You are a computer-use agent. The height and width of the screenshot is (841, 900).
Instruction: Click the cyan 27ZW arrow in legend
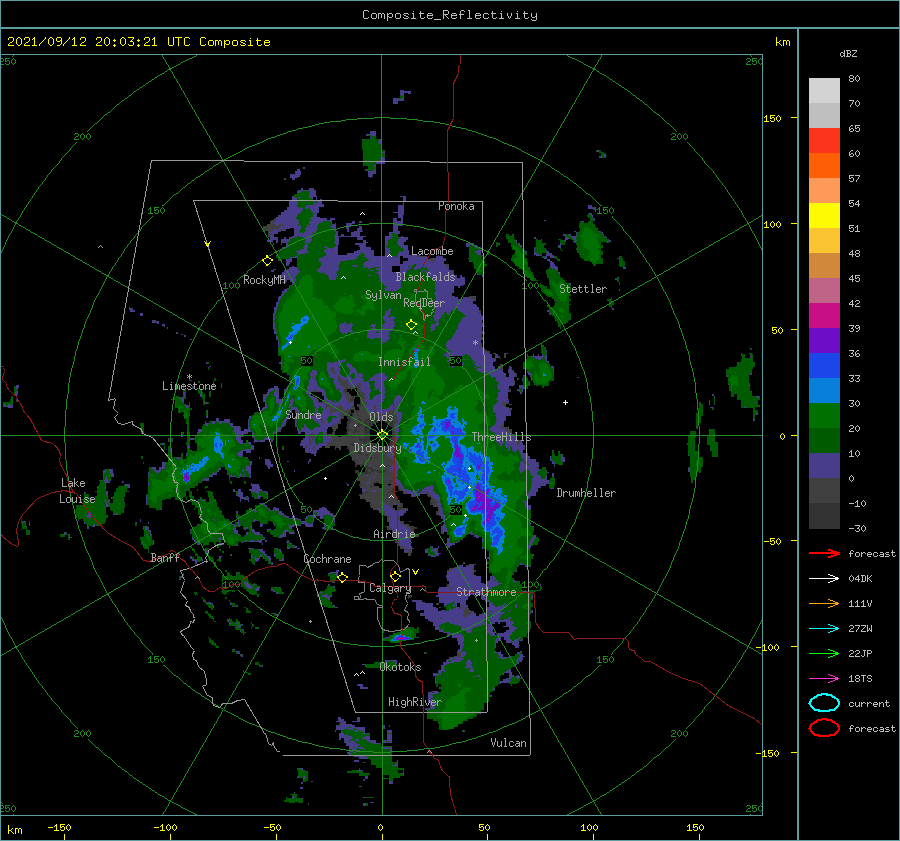coord(824,629)
